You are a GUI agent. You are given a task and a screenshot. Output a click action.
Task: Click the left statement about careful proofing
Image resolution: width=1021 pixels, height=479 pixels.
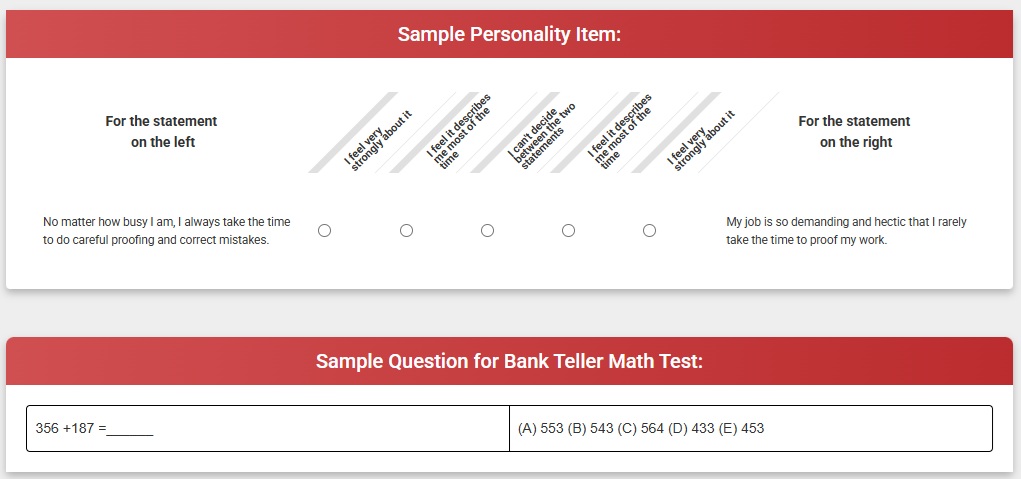coord(167,230)
